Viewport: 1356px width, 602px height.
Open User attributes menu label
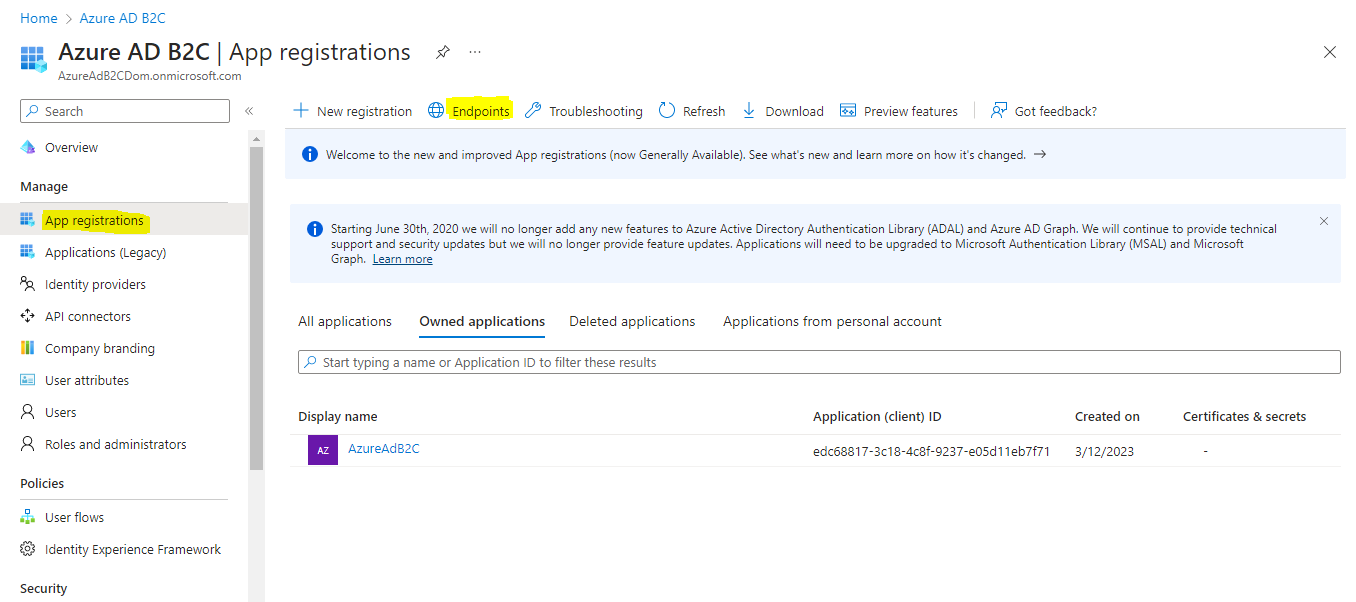click(87, 380)
